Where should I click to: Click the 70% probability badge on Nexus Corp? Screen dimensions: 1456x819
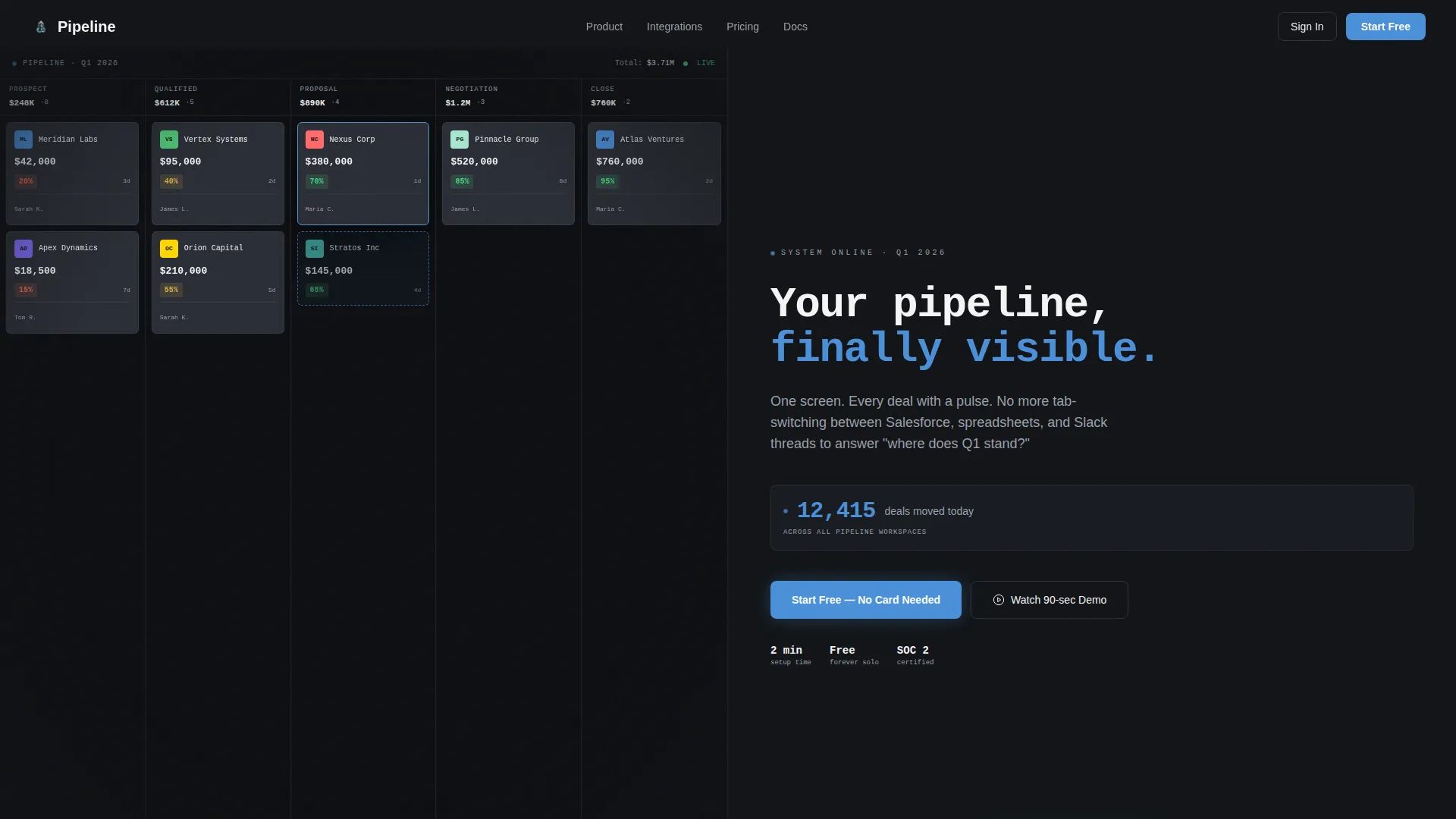pyautogui.click(x=317, y=181)
